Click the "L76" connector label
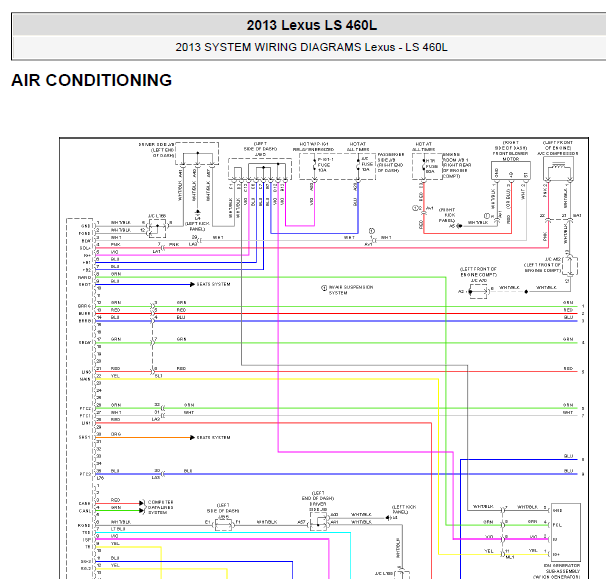The height and width of the screenshot is (579, 606). pos(100,478)
